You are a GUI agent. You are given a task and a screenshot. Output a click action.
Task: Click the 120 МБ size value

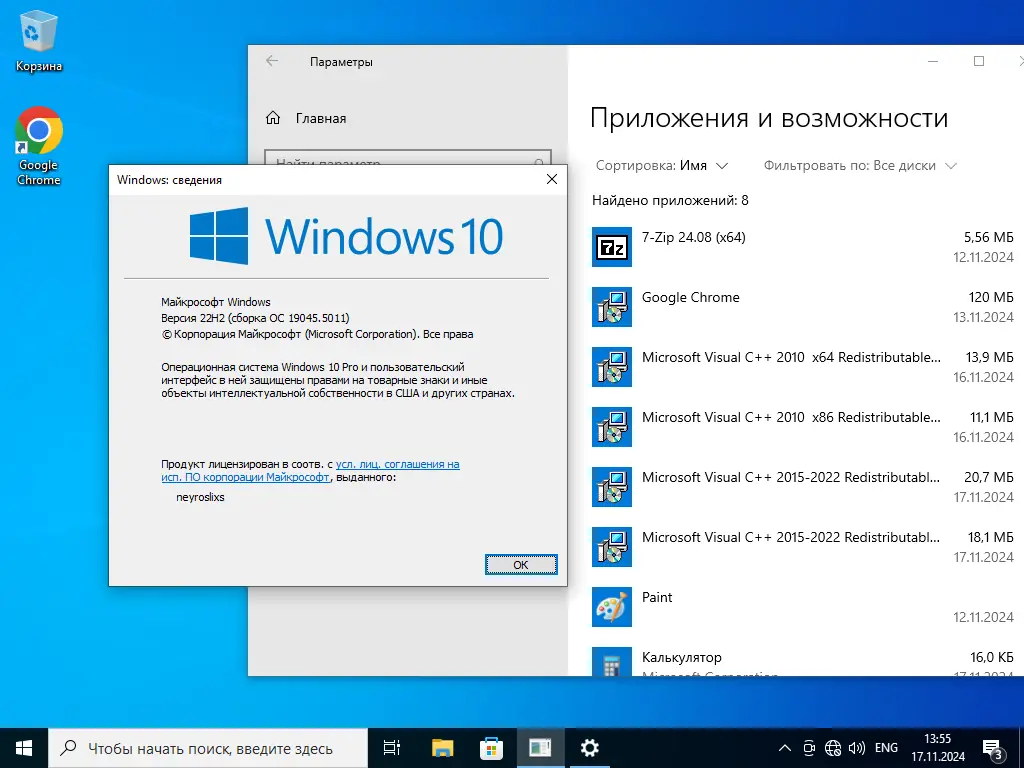991,297
